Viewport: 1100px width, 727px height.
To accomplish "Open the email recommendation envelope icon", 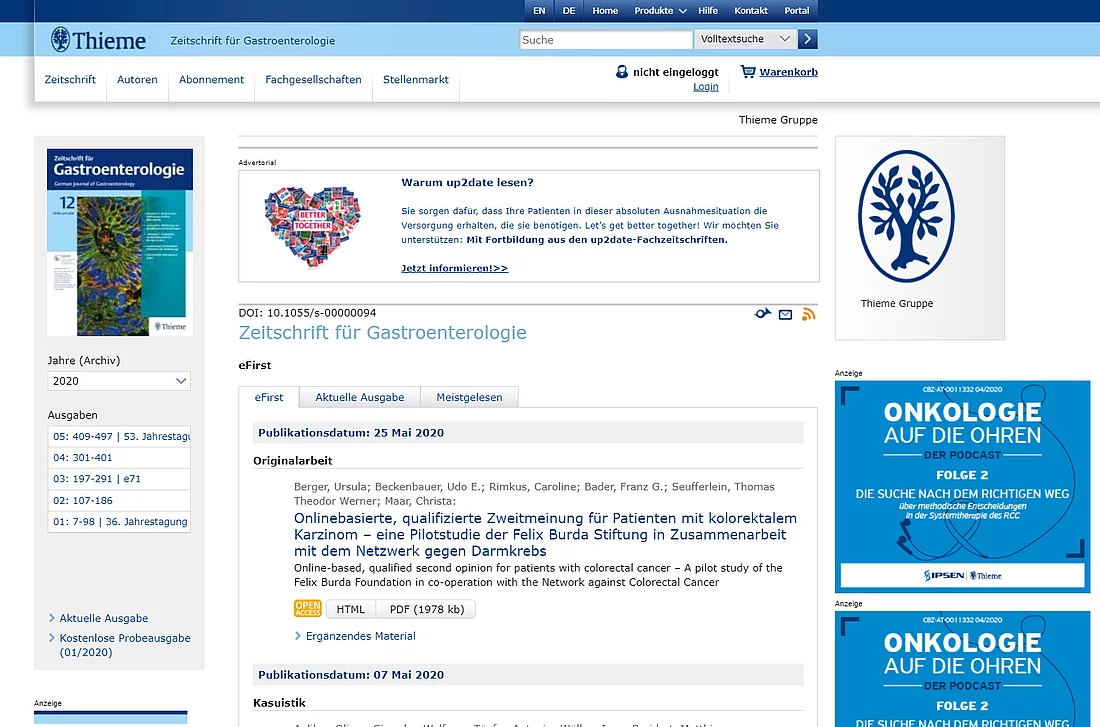I will coord(786,313).
